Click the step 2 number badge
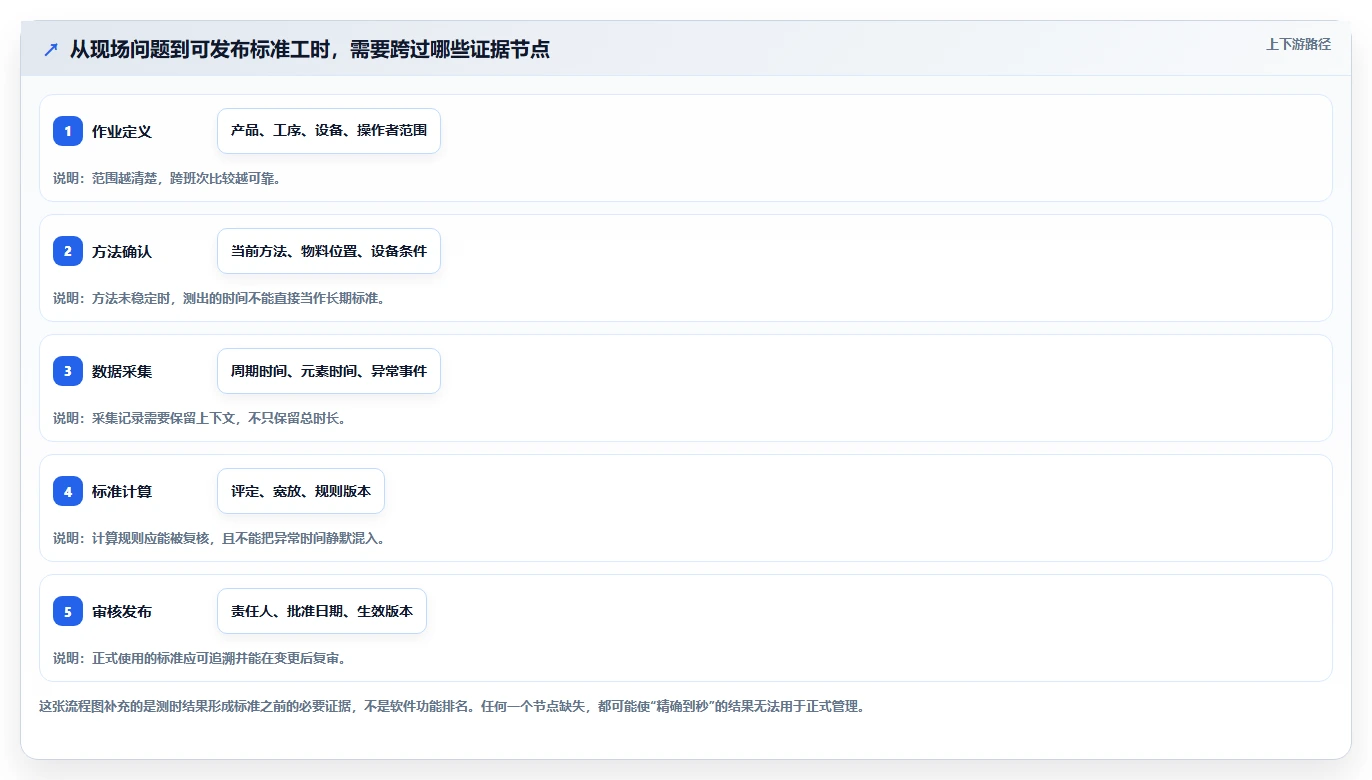This screenshot has width=1372, height=780. (x=68, y=251)
